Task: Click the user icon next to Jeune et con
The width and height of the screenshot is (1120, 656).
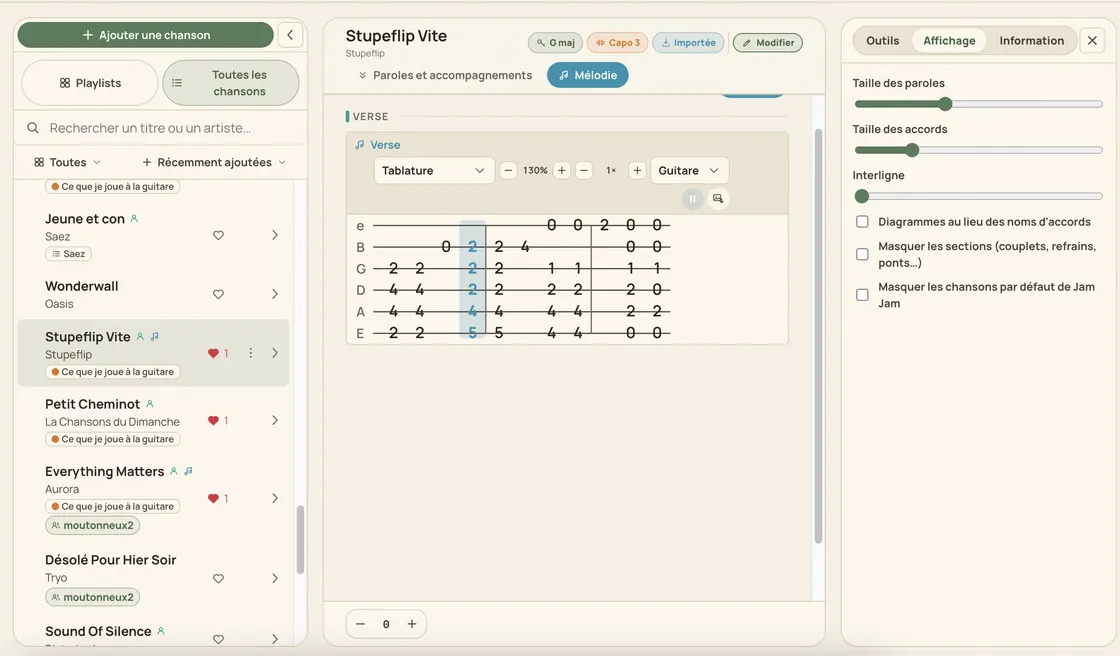Action: (134, 219)
